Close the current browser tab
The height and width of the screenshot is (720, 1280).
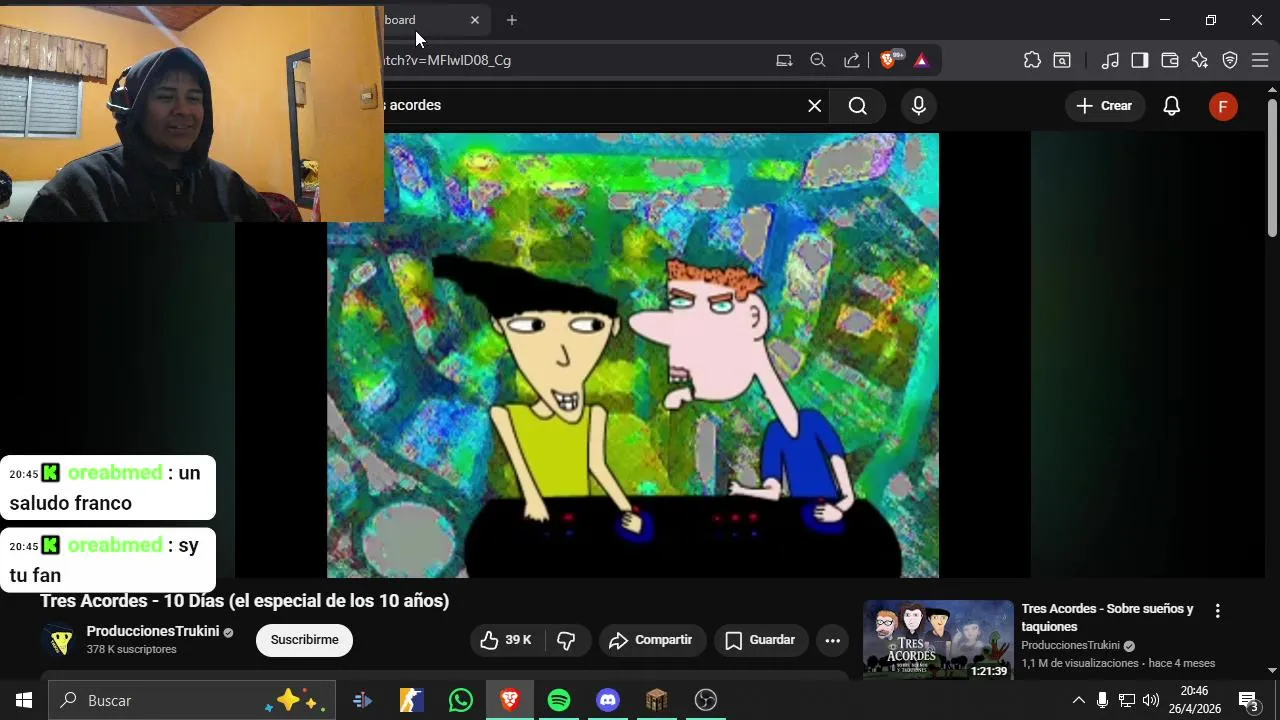point(475,20)
